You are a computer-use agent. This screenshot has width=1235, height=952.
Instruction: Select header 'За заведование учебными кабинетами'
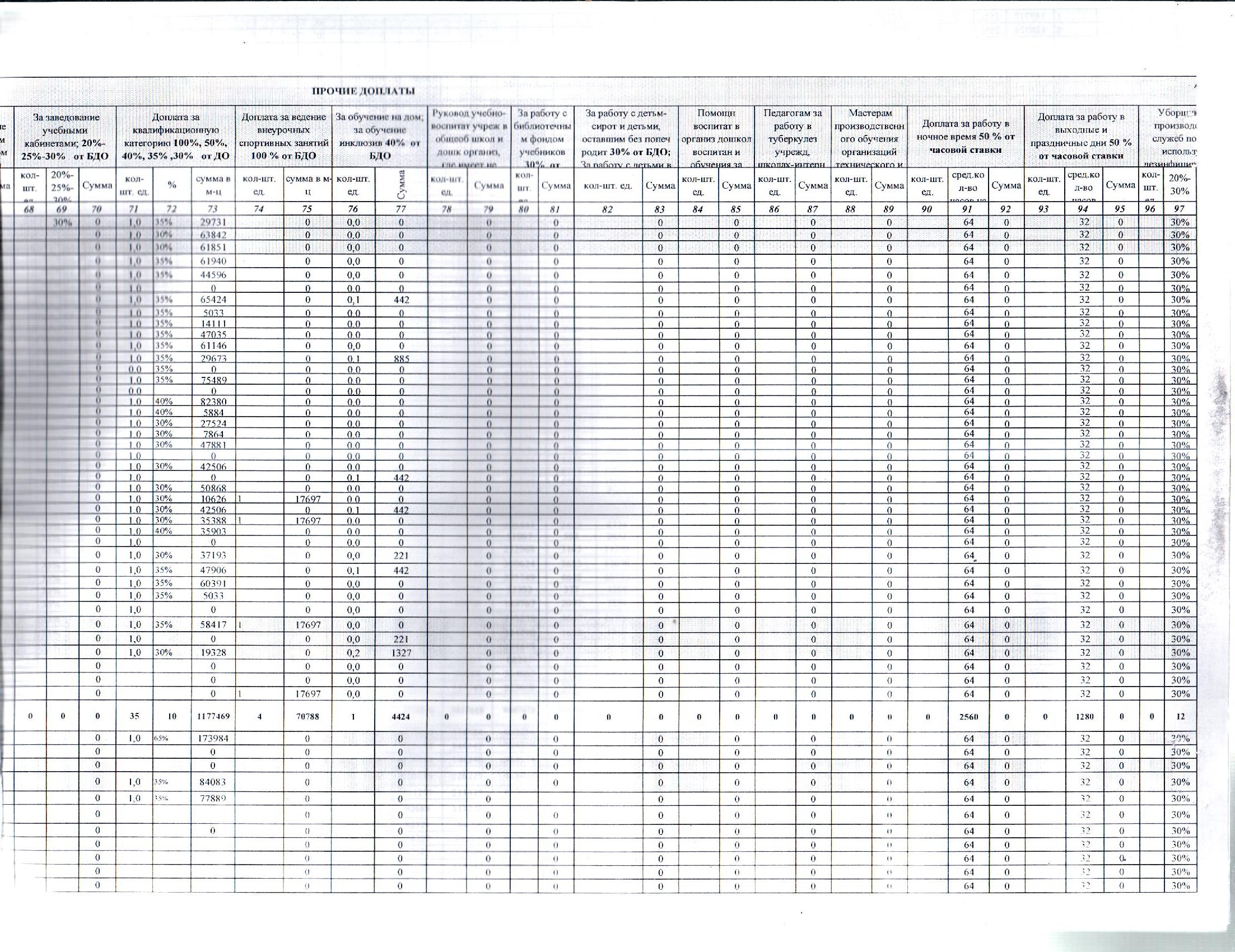(x=66, y=136)
